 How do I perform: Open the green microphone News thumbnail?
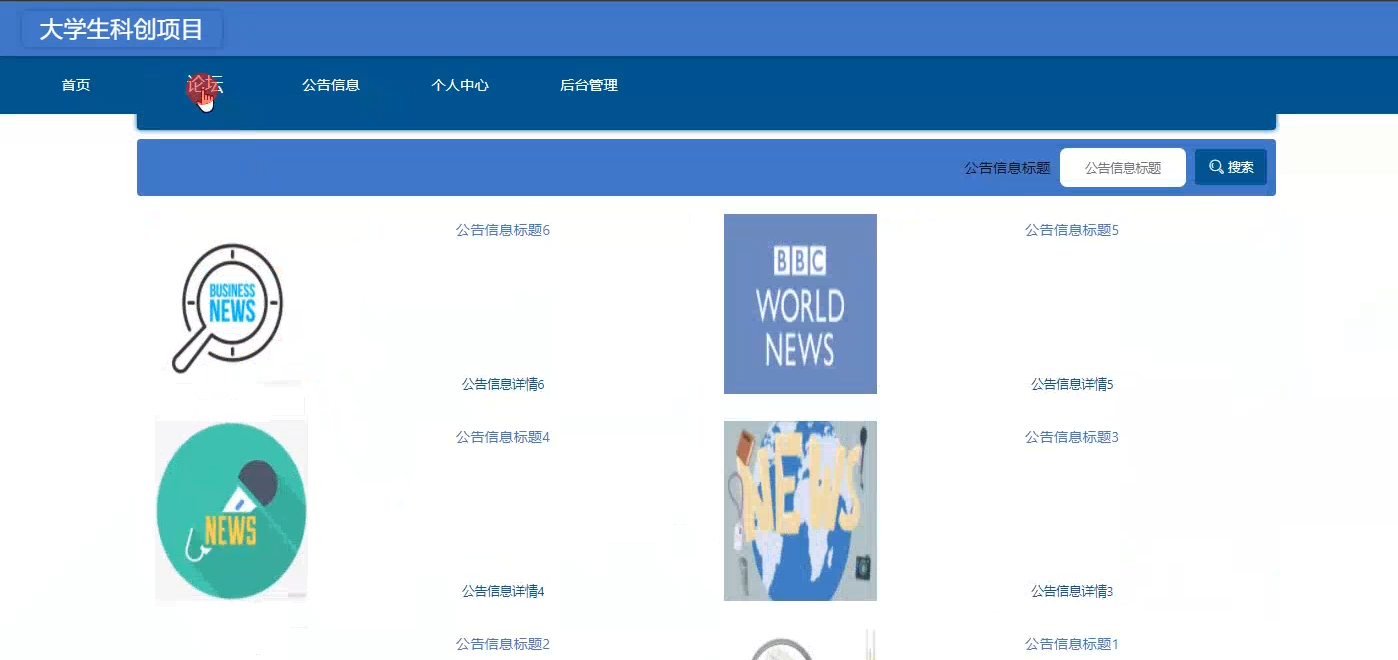[231, 511]
